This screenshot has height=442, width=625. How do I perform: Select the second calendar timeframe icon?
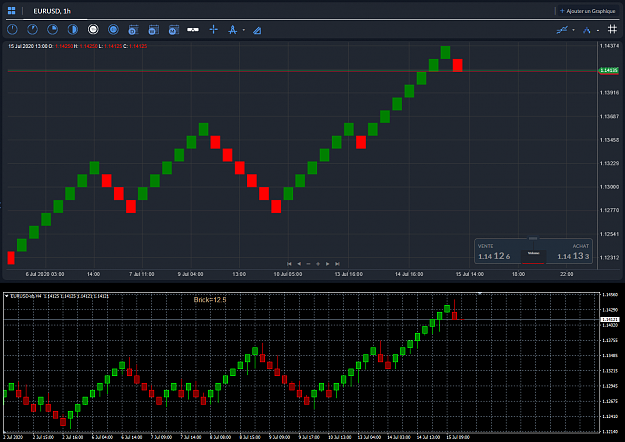tap(153, 30)
